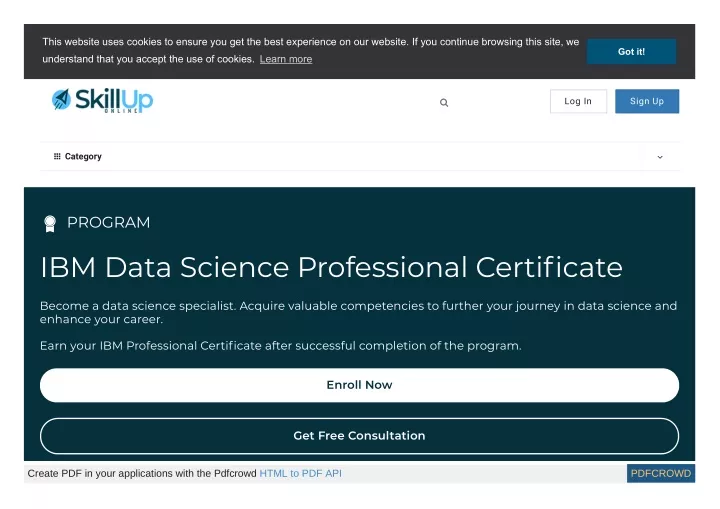720x509 pixels.
Task: Click the PROGRAM label text
Action: (108, 222)
